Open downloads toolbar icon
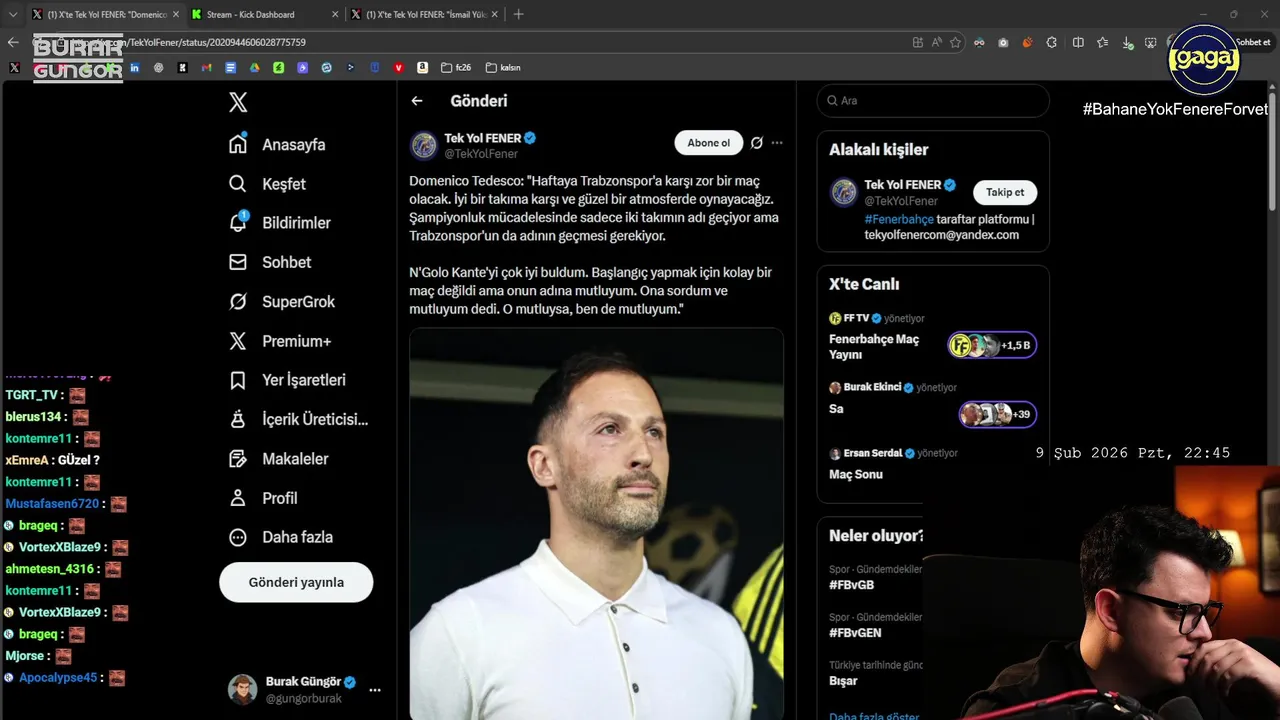The height and width of the screenshot is (720, 1280). pyautogui.click(x=1128, y=43)
